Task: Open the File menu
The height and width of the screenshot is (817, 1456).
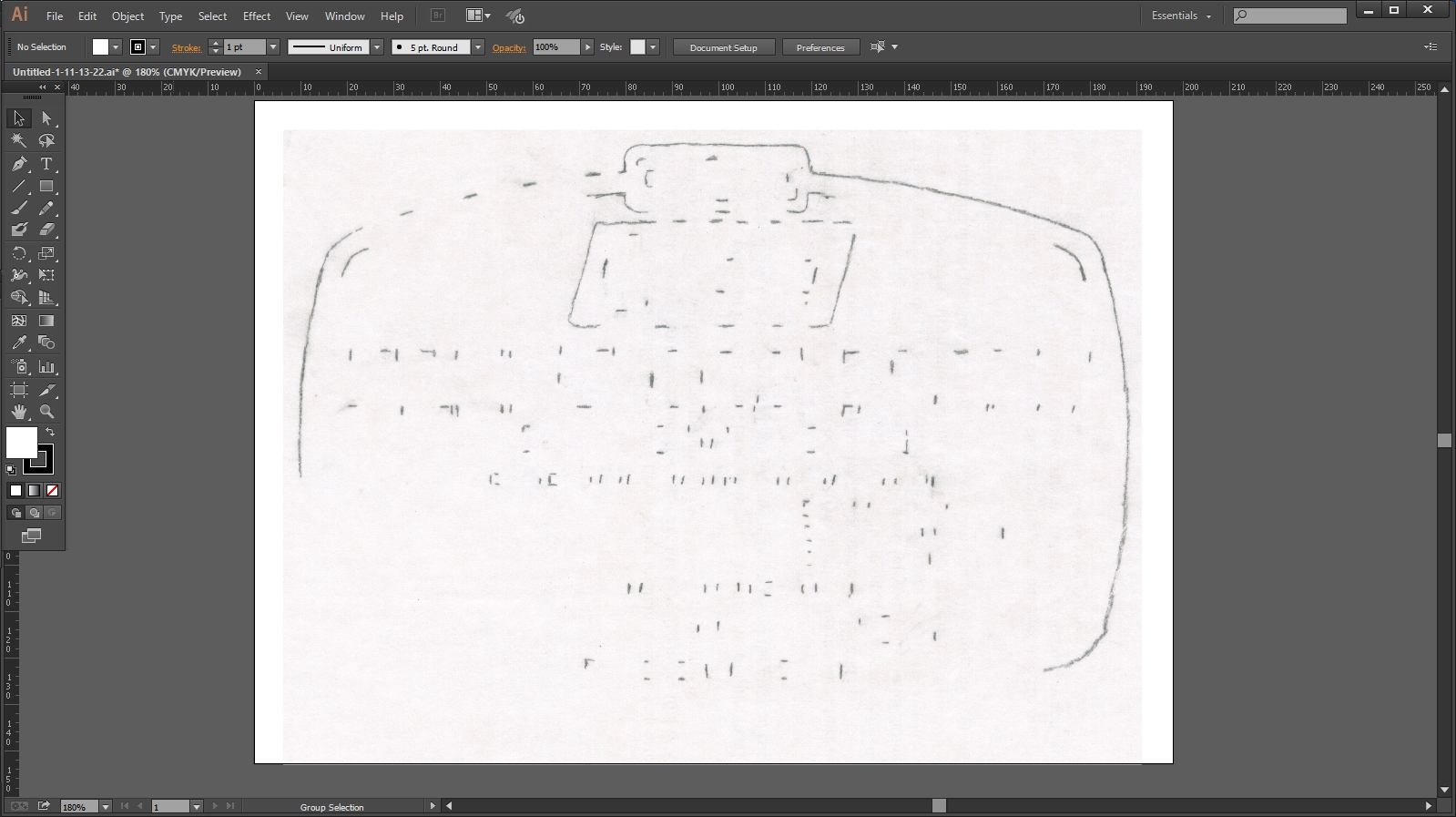Action: [x=55, y=15]
